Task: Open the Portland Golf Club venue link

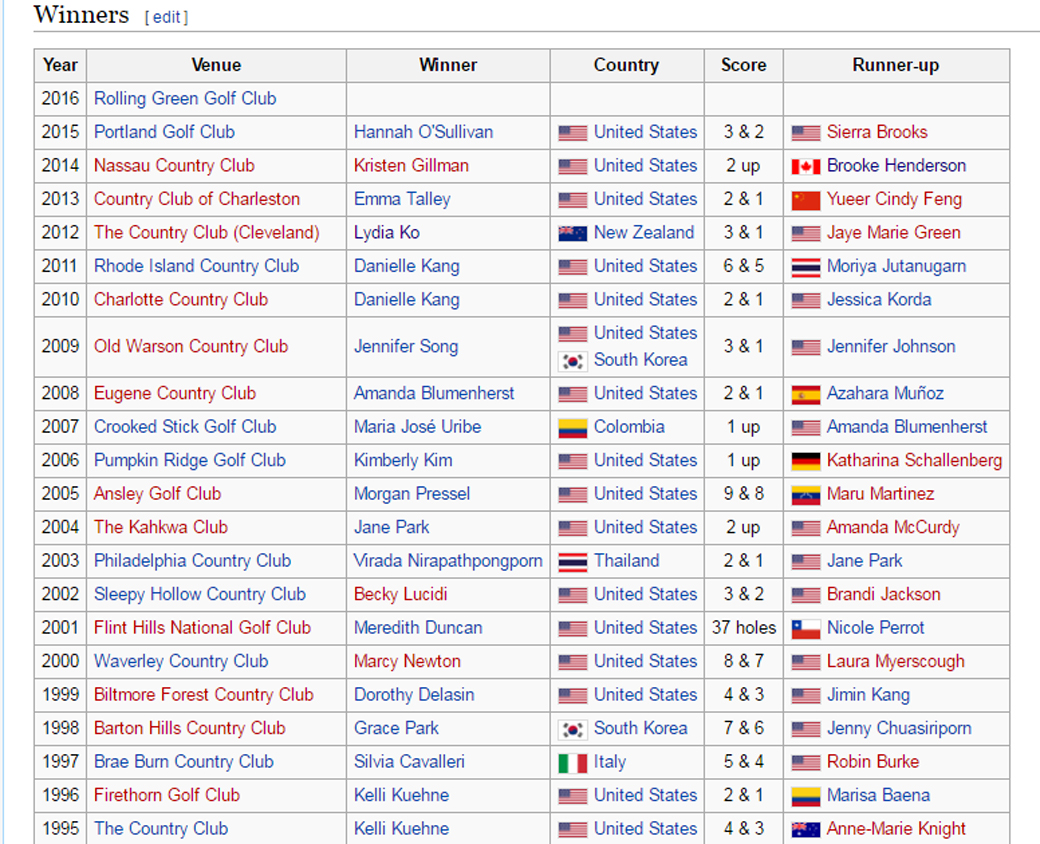Action: [x=164, y=132]
